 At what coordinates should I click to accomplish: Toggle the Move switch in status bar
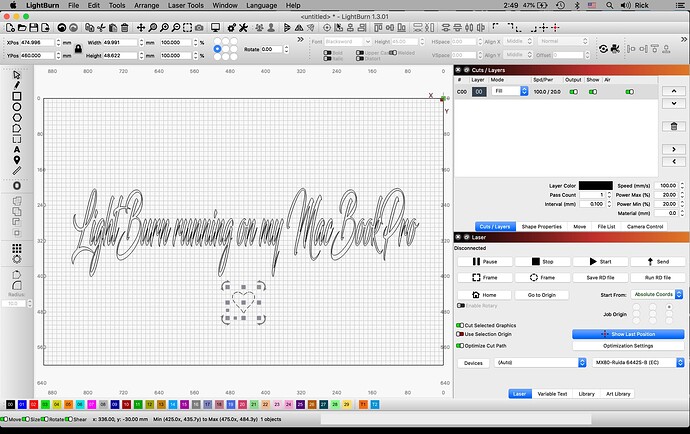click(x=4, y=419)
